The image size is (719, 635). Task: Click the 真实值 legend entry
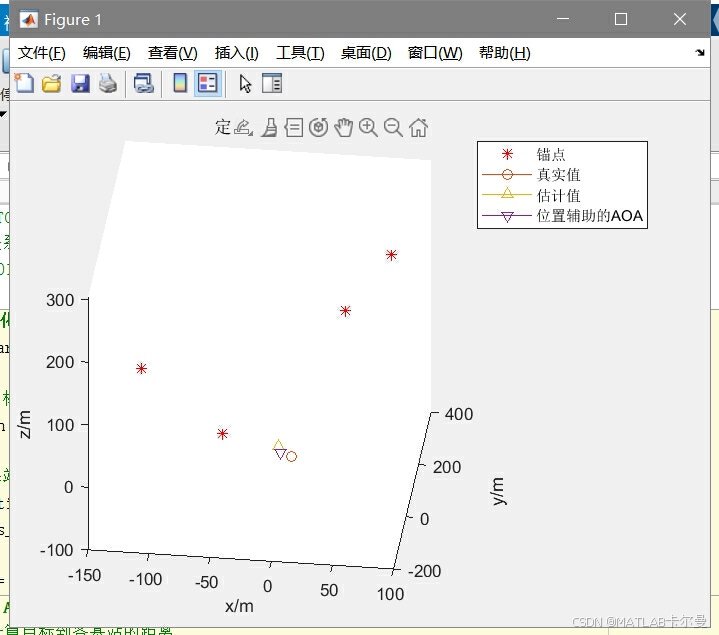click(x=559, y=175)
